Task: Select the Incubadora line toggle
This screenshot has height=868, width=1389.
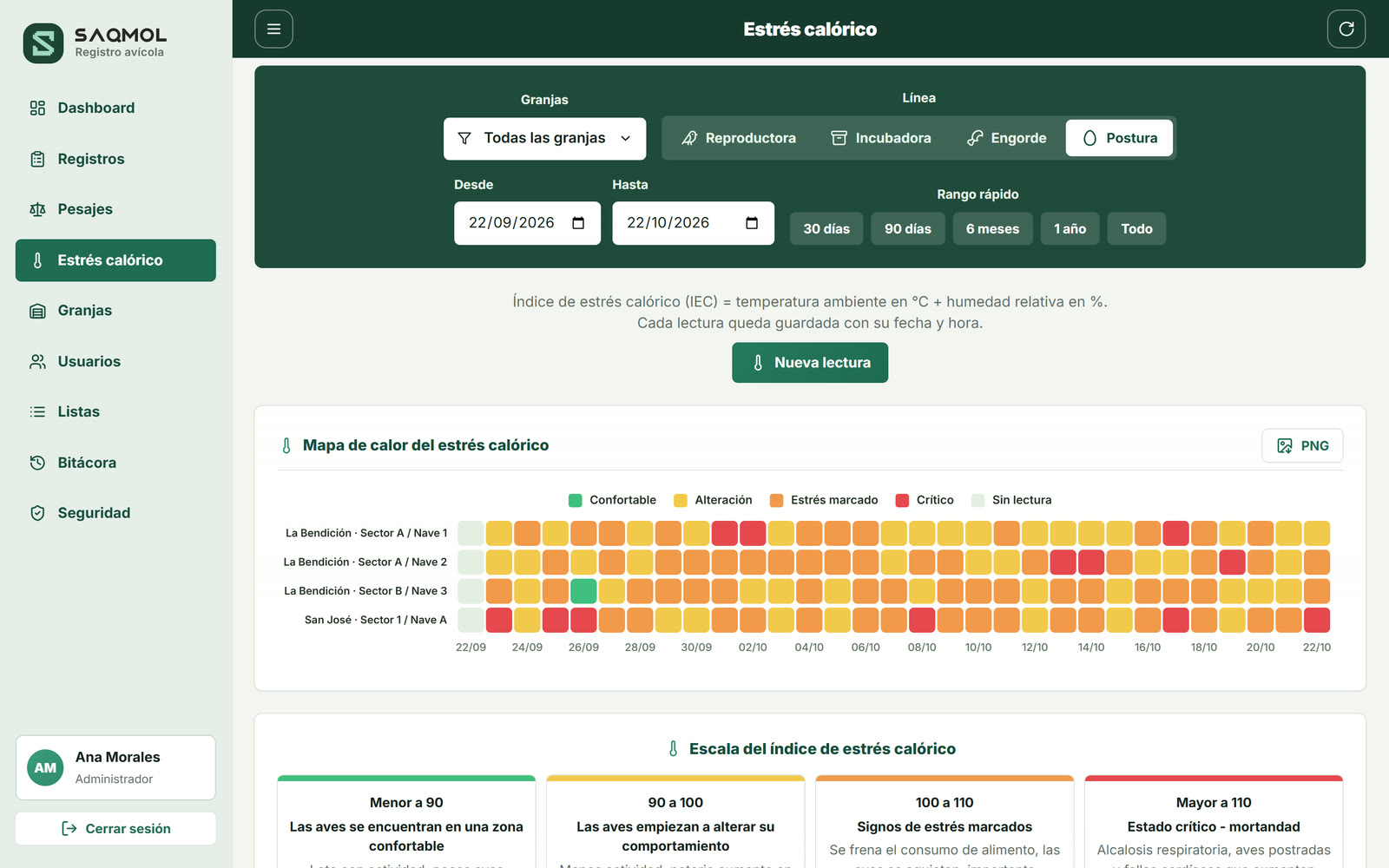Action: point(881,138)
